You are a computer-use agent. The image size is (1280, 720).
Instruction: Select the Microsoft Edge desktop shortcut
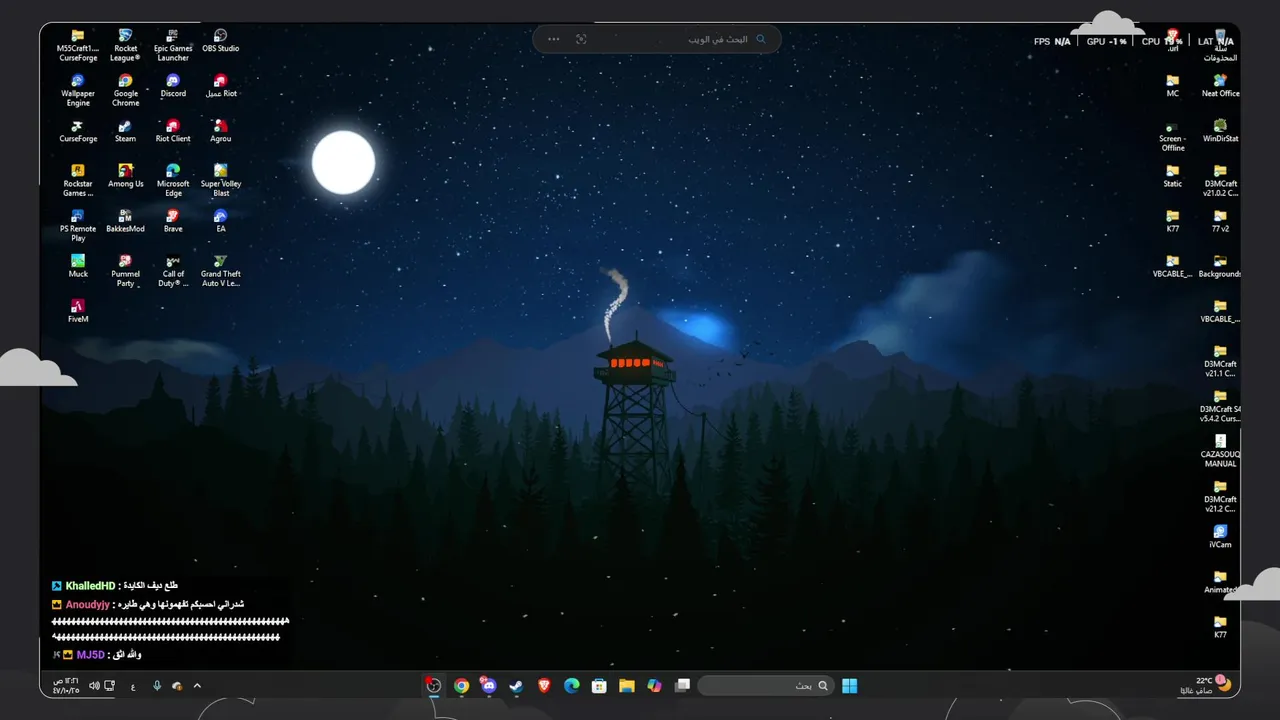coord(173,181)
